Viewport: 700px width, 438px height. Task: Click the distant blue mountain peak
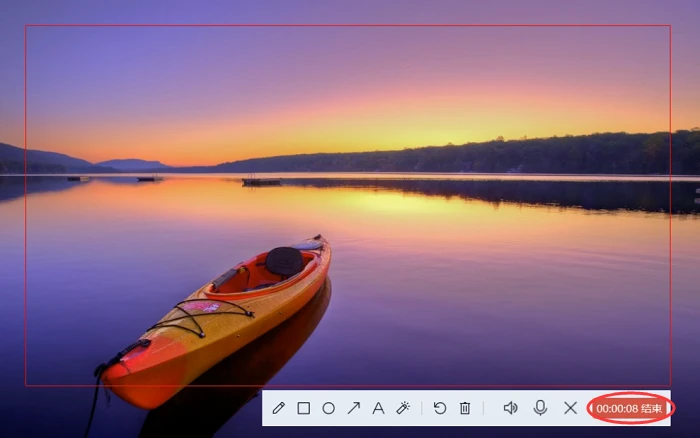tap(133, 163)
